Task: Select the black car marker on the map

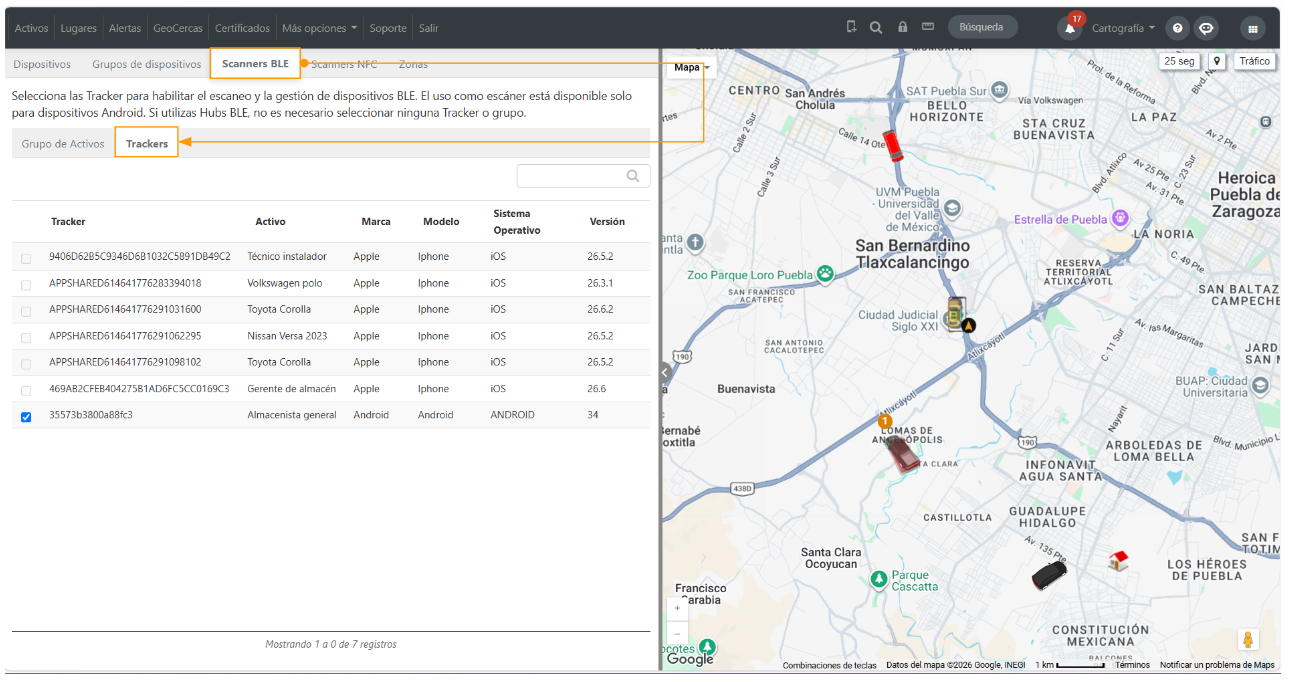Action: tap(1049, 575)
